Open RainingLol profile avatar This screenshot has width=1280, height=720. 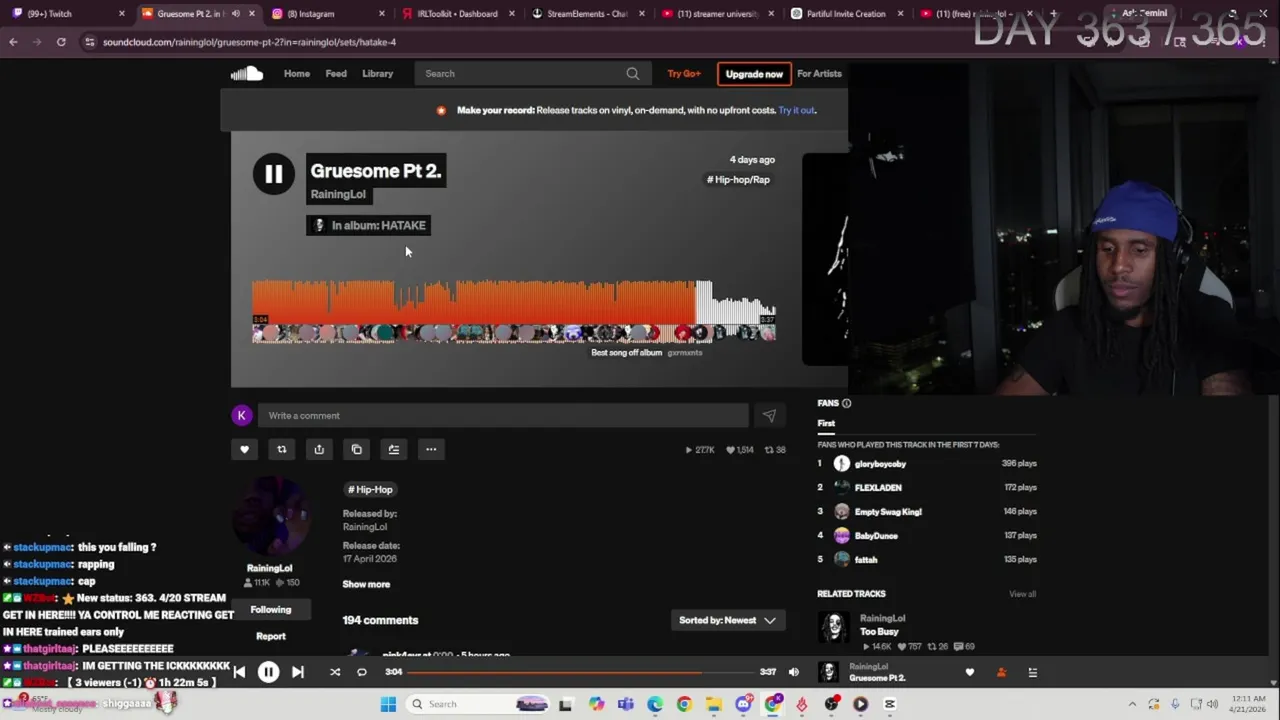tap(270, 517)
